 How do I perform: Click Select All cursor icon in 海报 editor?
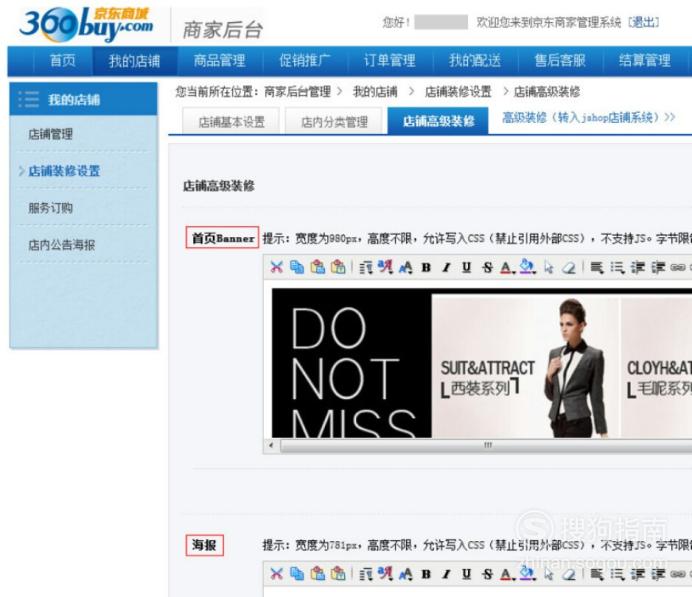tap(549, 574)
